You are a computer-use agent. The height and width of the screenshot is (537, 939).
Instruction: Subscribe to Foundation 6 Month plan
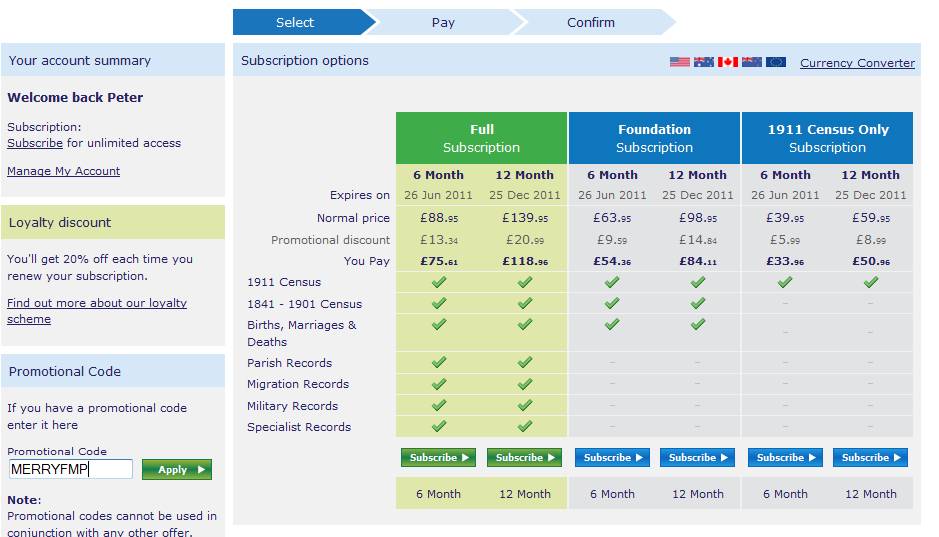[x=612, y=457]
